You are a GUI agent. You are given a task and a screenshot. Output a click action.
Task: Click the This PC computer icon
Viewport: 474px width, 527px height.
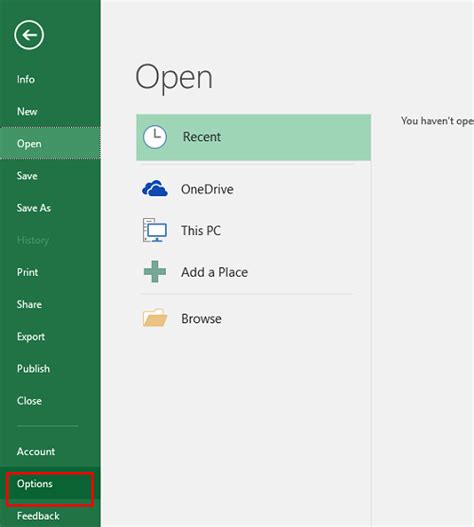(x=155, y=230)
